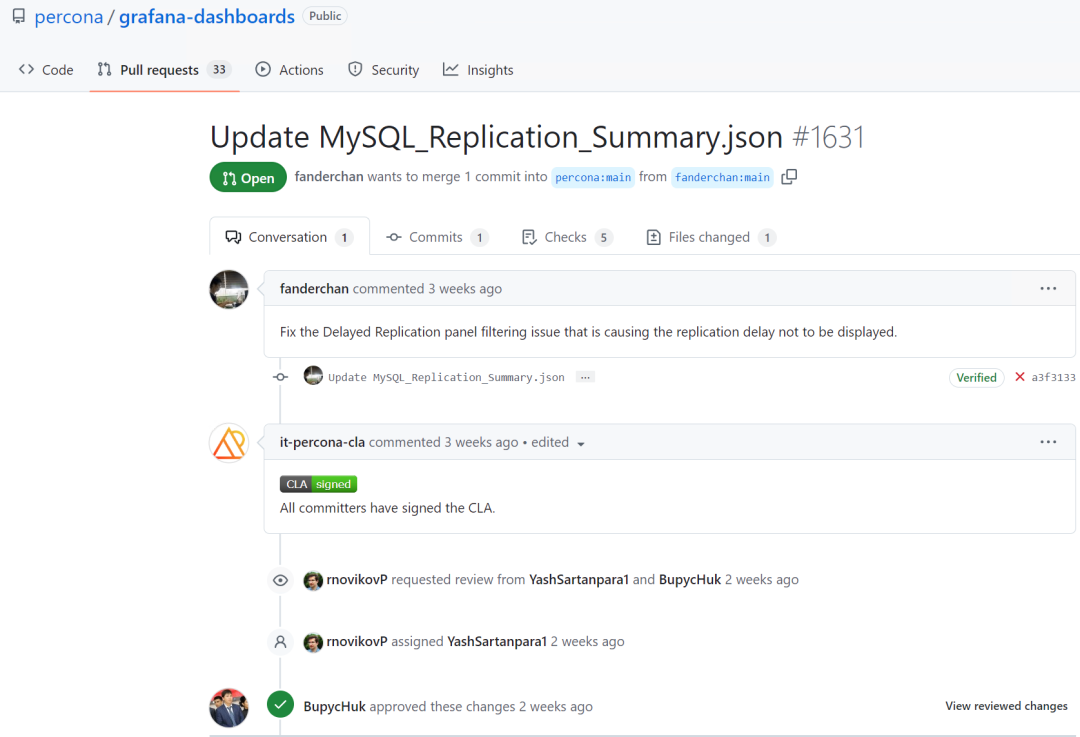Click rnovikovP avatar in review request event
This screenshot has height=737, width=1080.
pyautogui.click(x=313, y=580)
